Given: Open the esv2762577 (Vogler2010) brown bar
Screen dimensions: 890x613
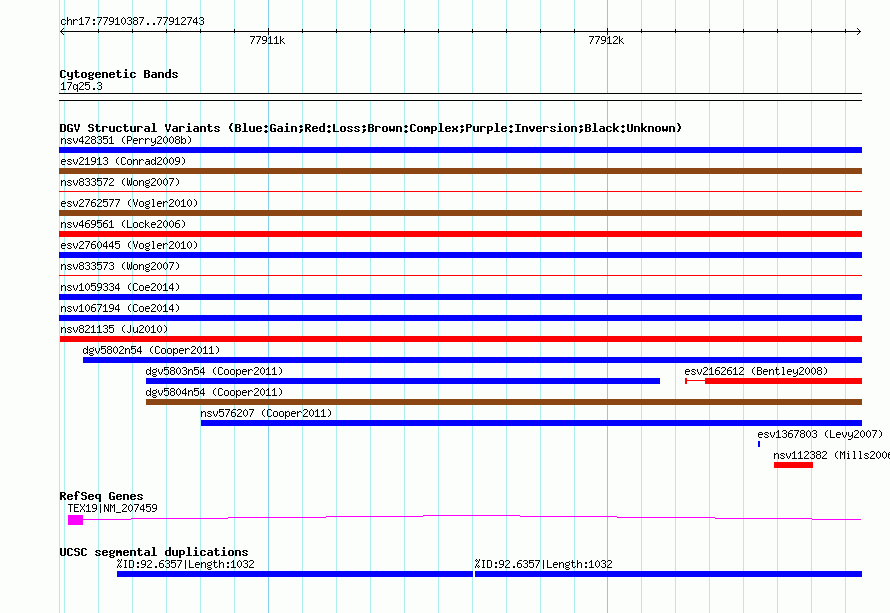Looking at the screenshot, I should (x=460, y=213).
